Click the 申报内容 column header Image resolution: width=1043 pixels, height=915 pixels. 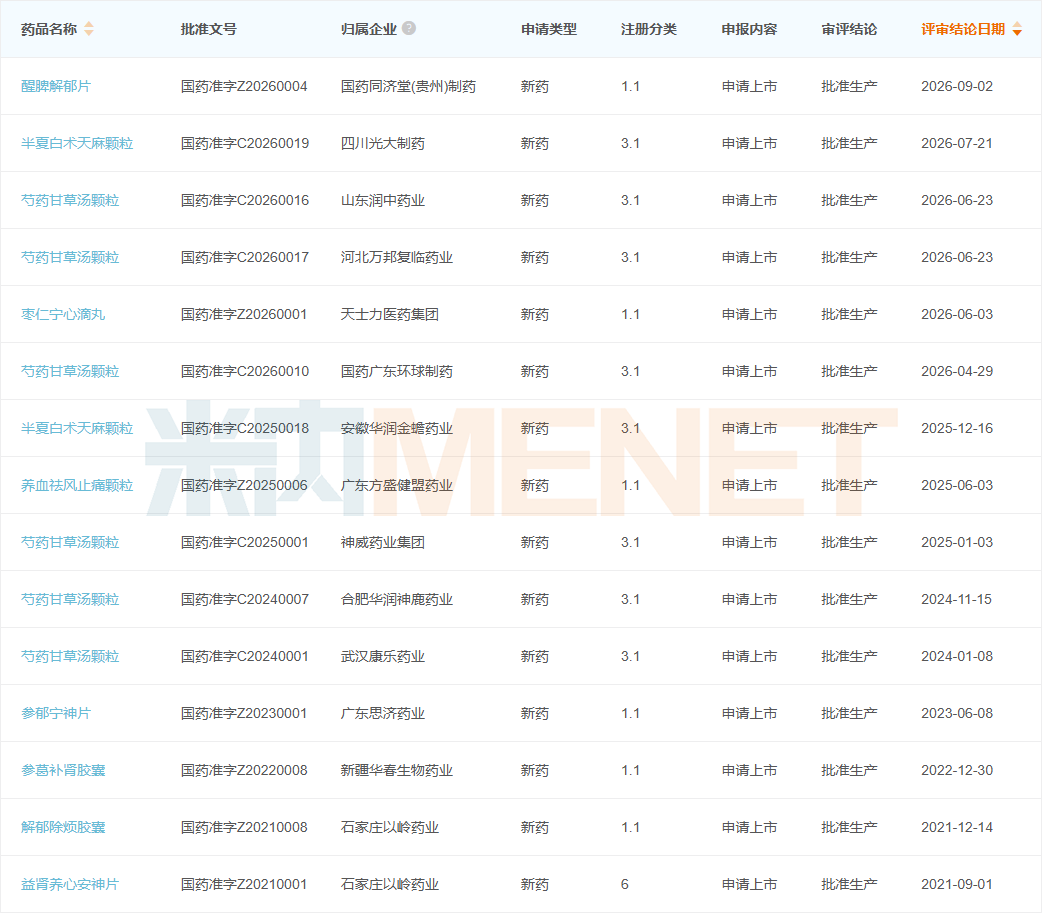(x=749, y=29)
